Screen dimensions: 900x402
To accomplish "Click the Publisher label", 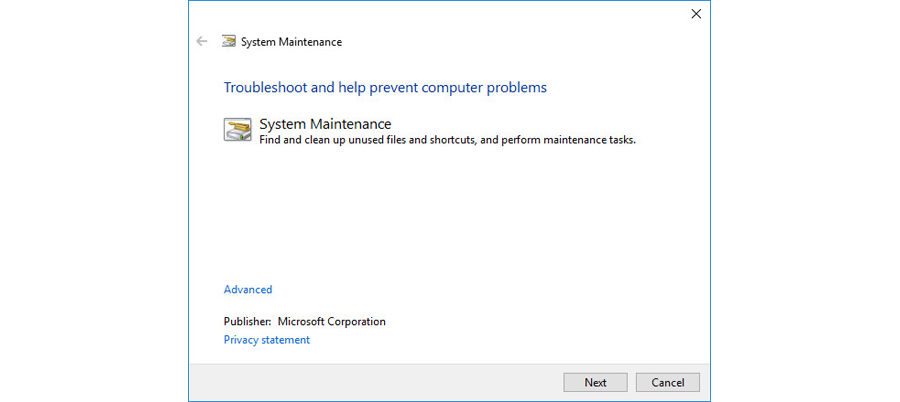I will coord(247,322).
